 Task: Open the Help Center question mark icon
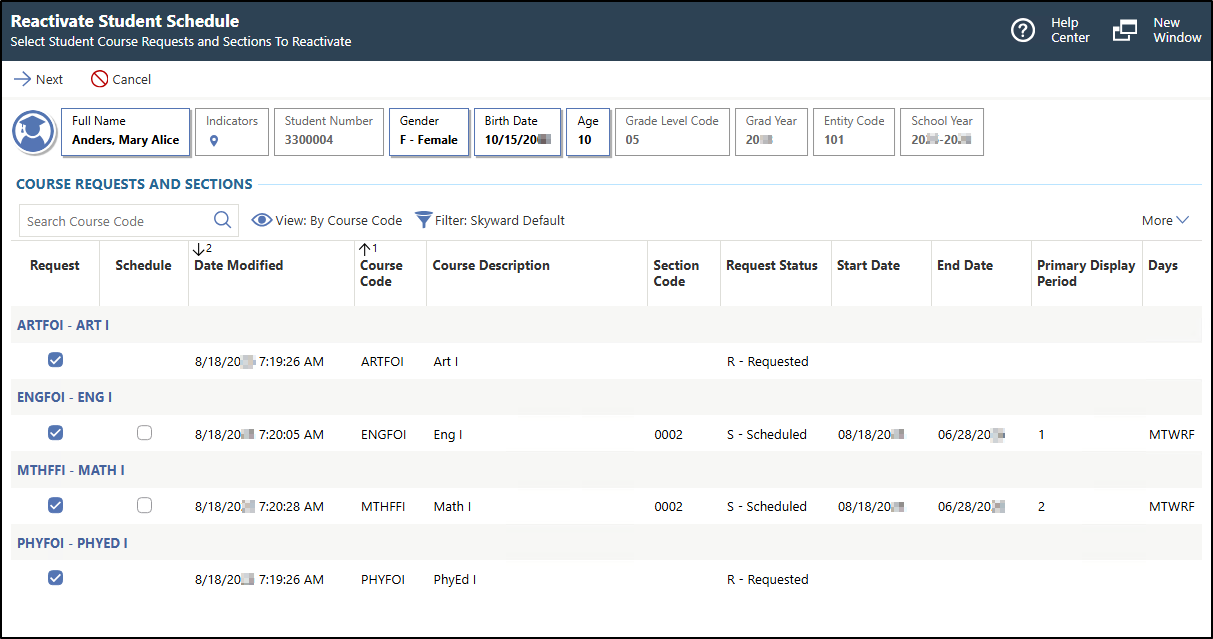1022,31
